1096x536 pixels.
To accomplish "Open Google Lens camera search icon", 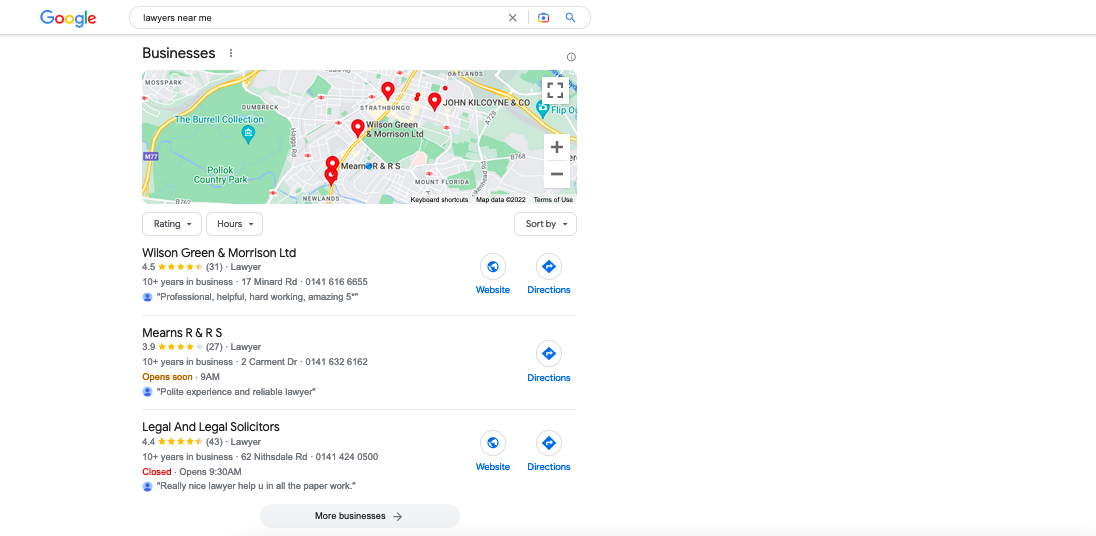I will pyautogui.click(x=543, y=18).
